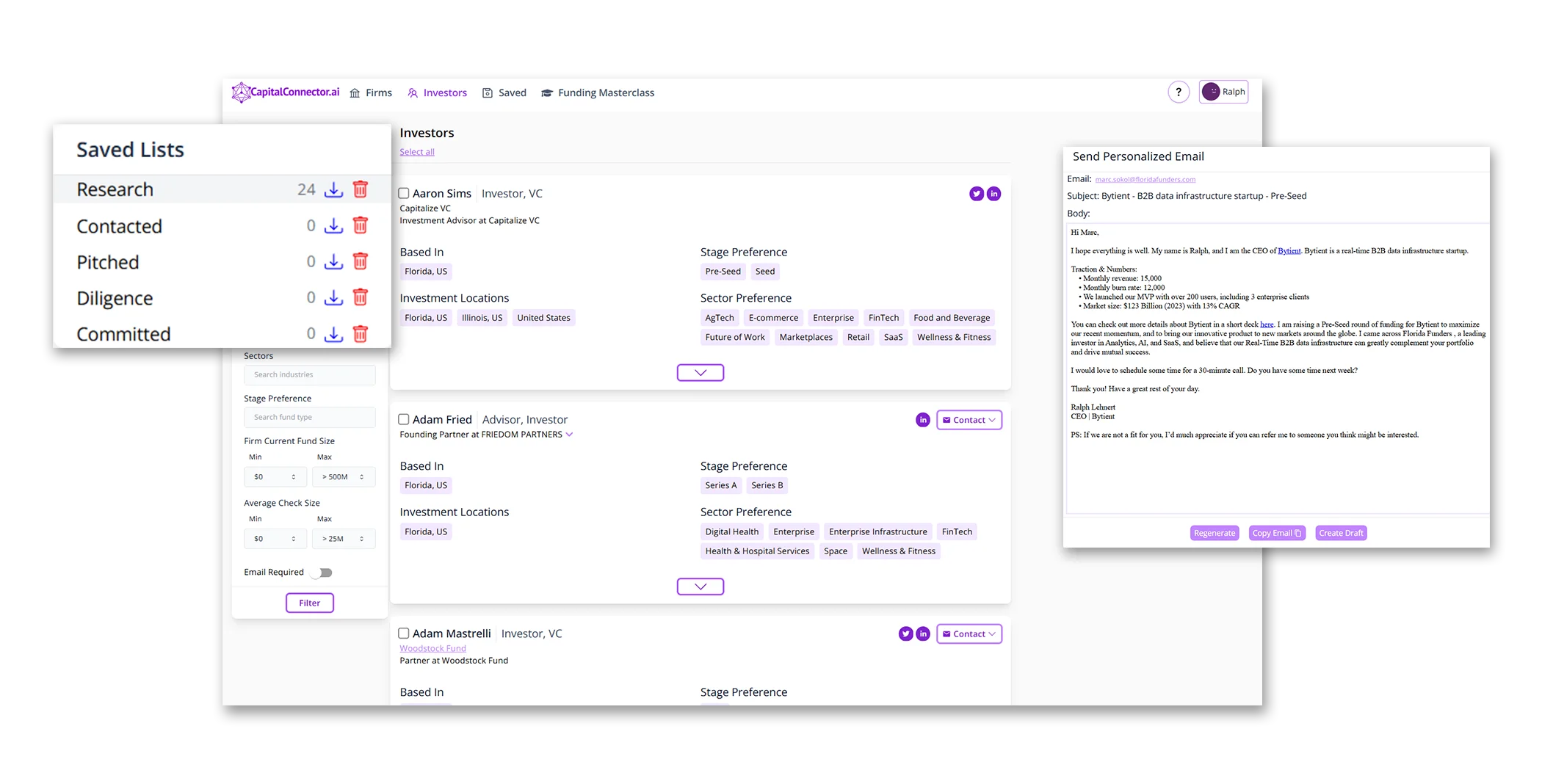Navigate to the Firms tab

point(378,92)
